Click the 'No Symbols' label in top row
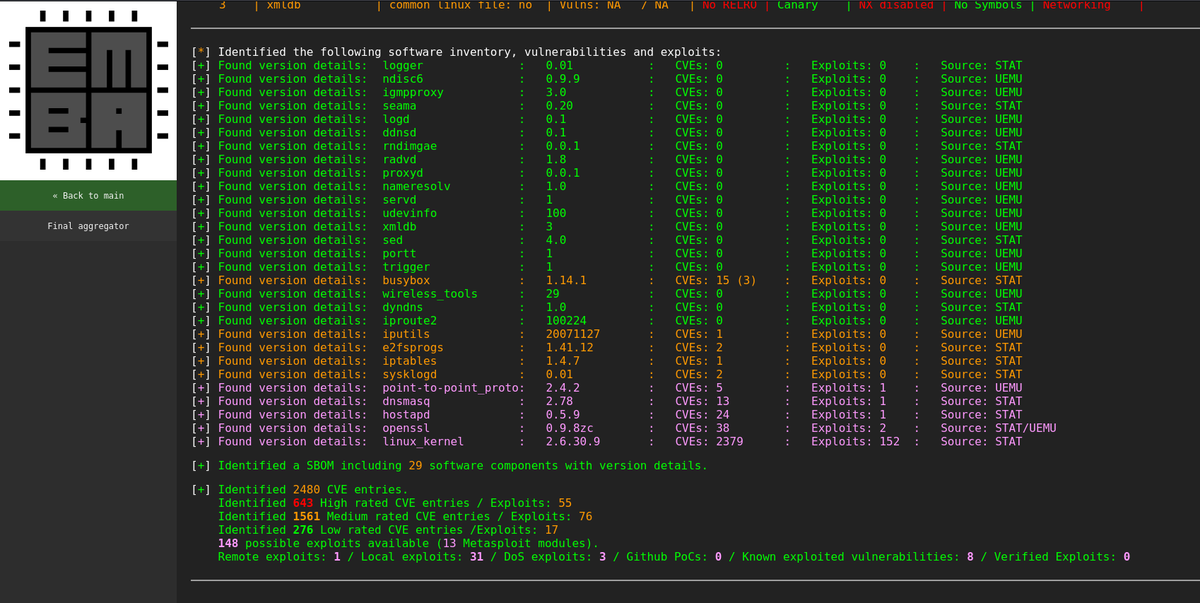 988,5
